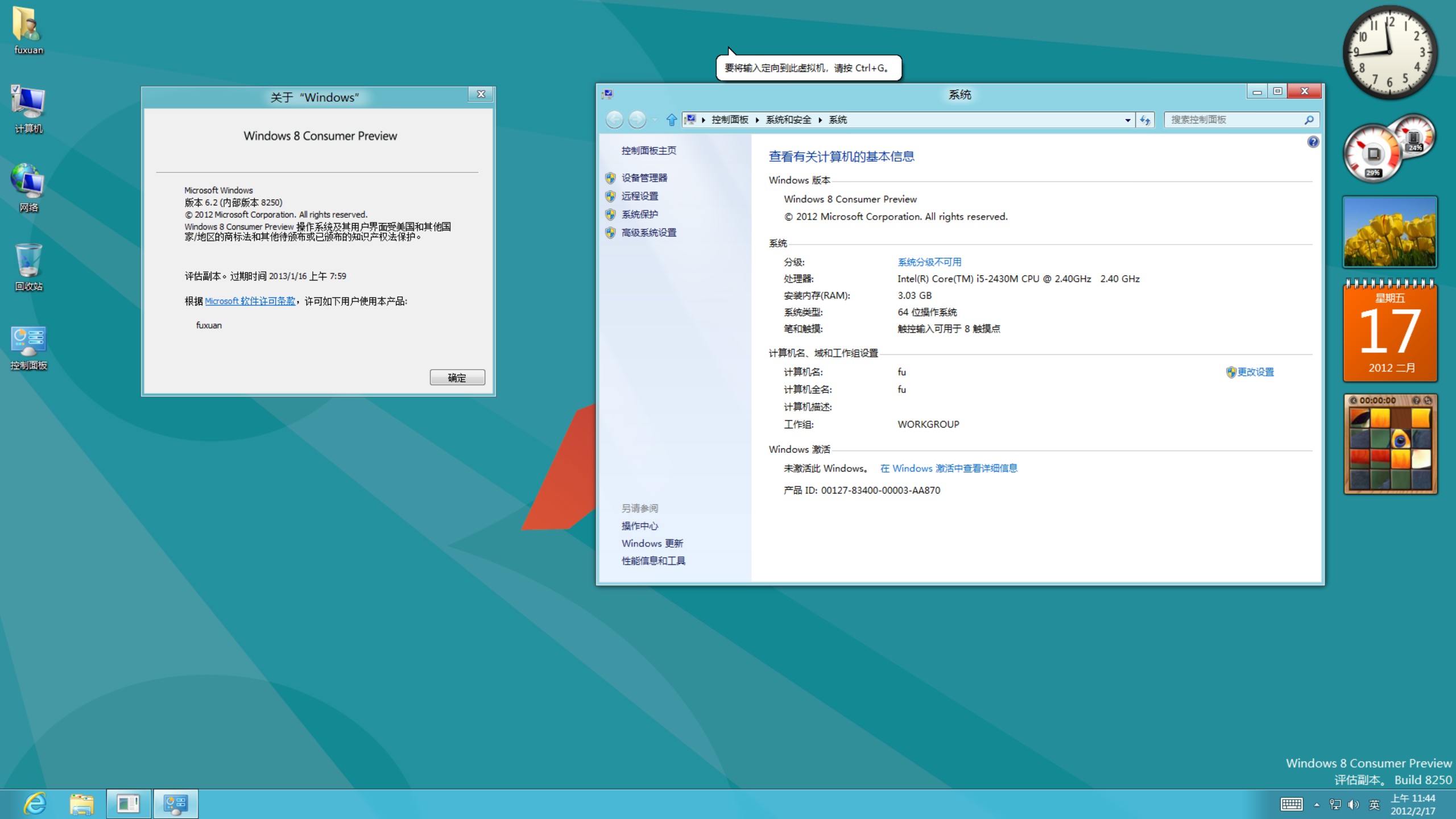Click Microsoft 软件许可条款 link in About dialog
1456x819 pixels.
(250, 301)
